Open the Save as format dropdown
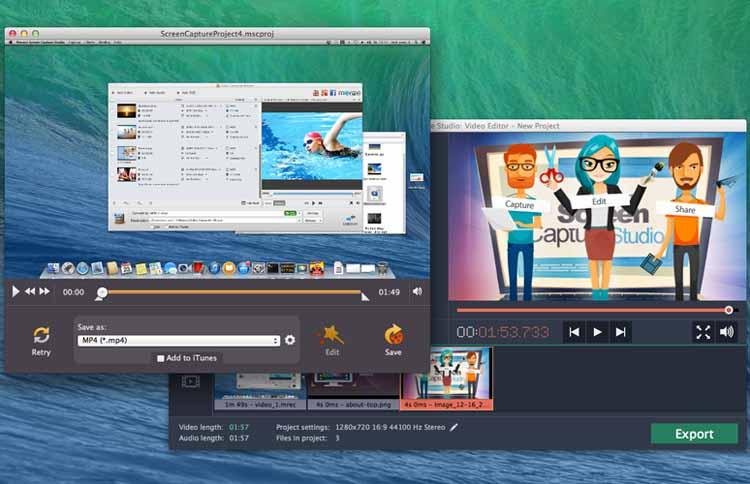Image resolution: width=750 pixels, height=484 pixels. click(x=178, y=341)
